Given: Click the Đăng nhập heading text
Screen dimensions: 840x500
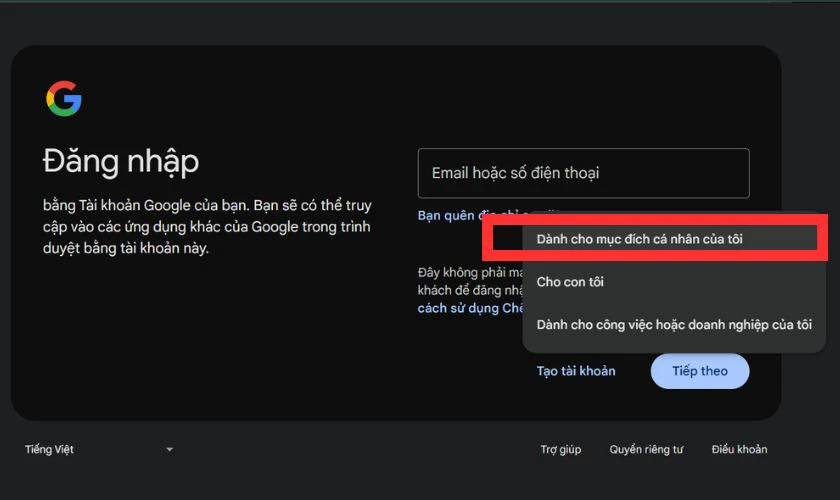Looking at the screenshot, I should 121,161.
